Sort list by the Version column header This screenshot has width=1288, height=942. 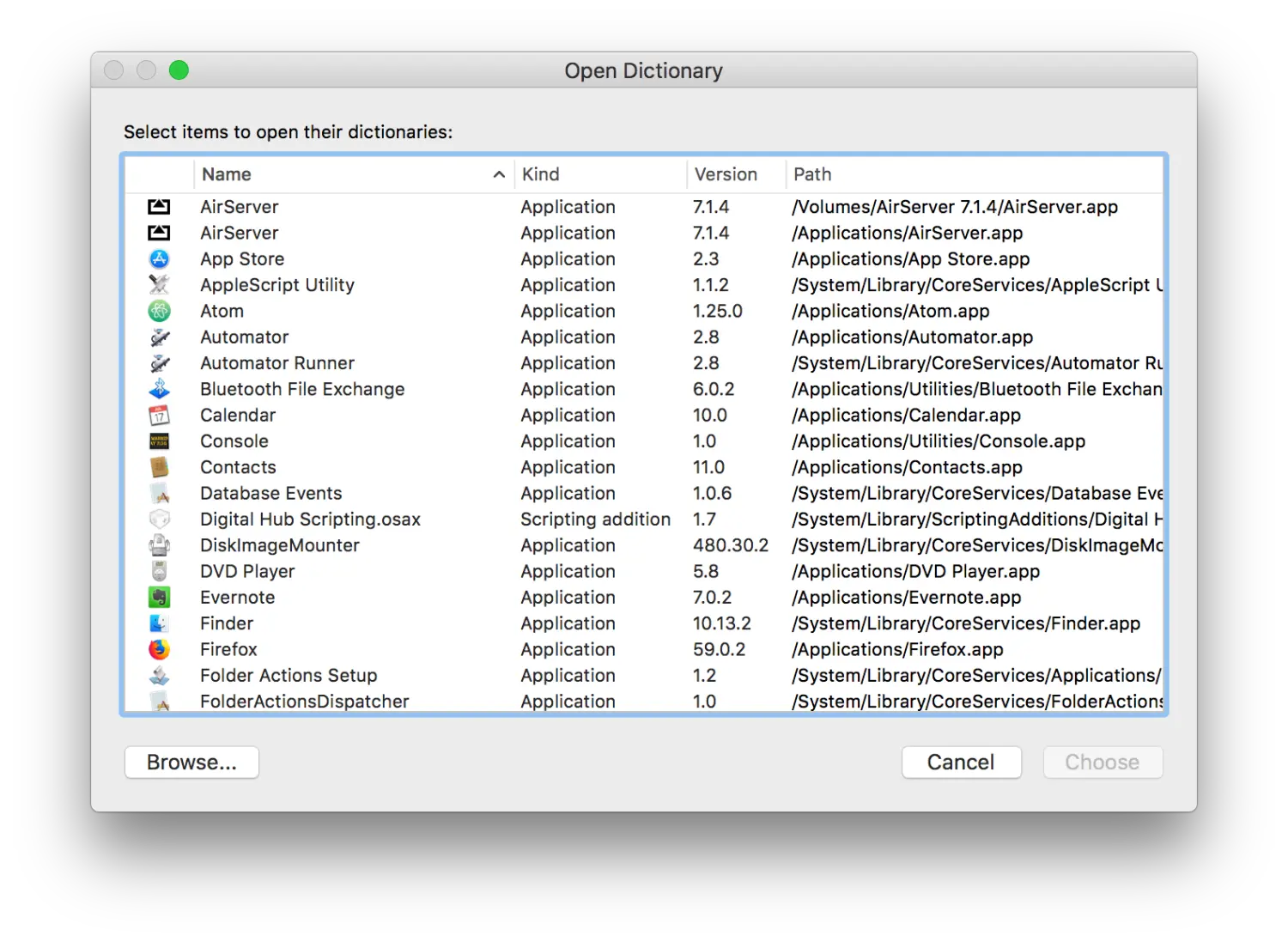coord(736,174)
